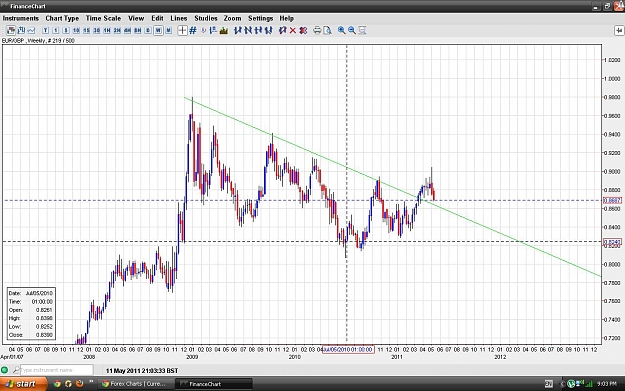Switch to the 30 minute time scale

tap(96, 30)
